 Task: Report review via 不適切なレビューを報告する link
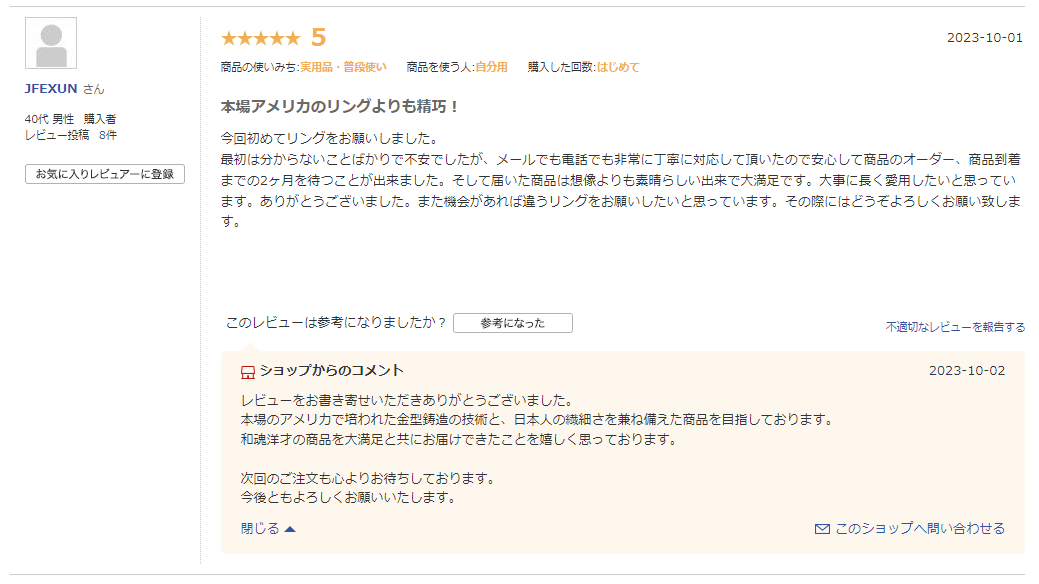point(955,327)
